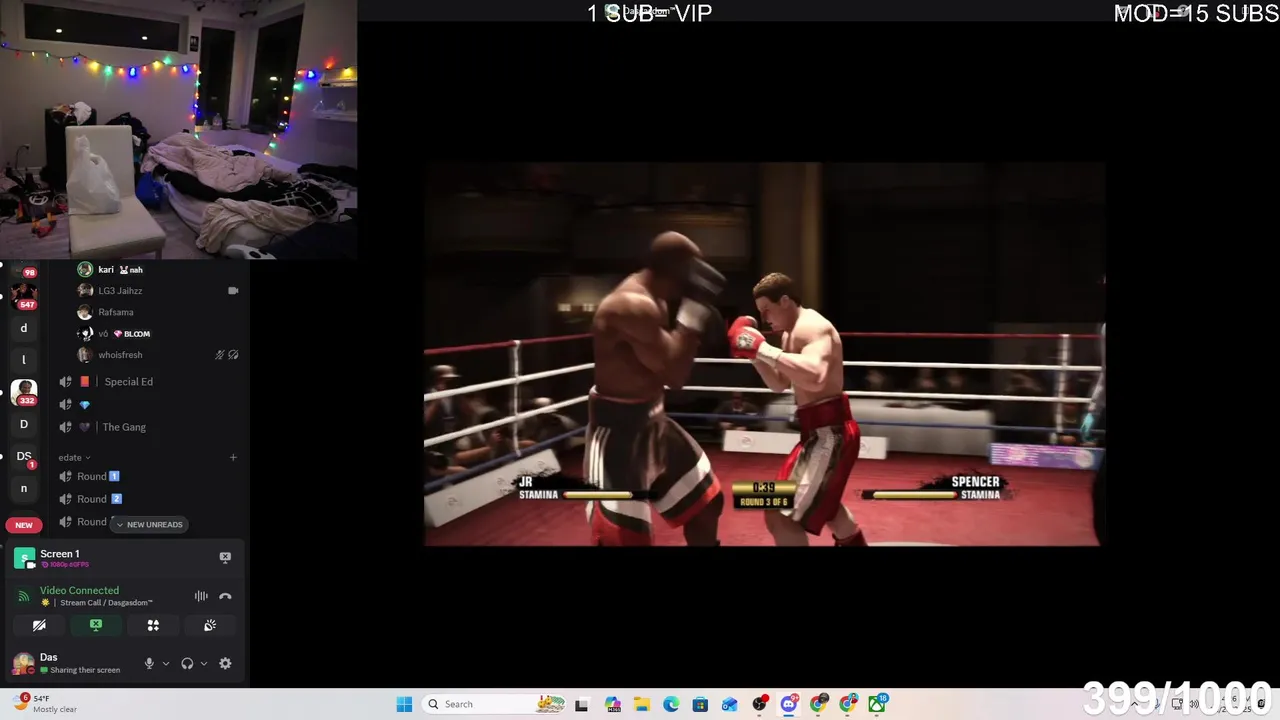Open headphone output options chevron
Image resolution: width=1280 pixels, height=720 pixels.
[204, 663]
